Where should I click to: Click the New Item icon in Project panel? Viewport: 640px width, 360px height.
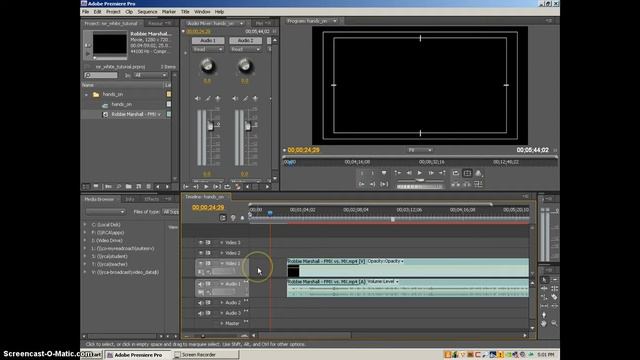click(139, 187)
